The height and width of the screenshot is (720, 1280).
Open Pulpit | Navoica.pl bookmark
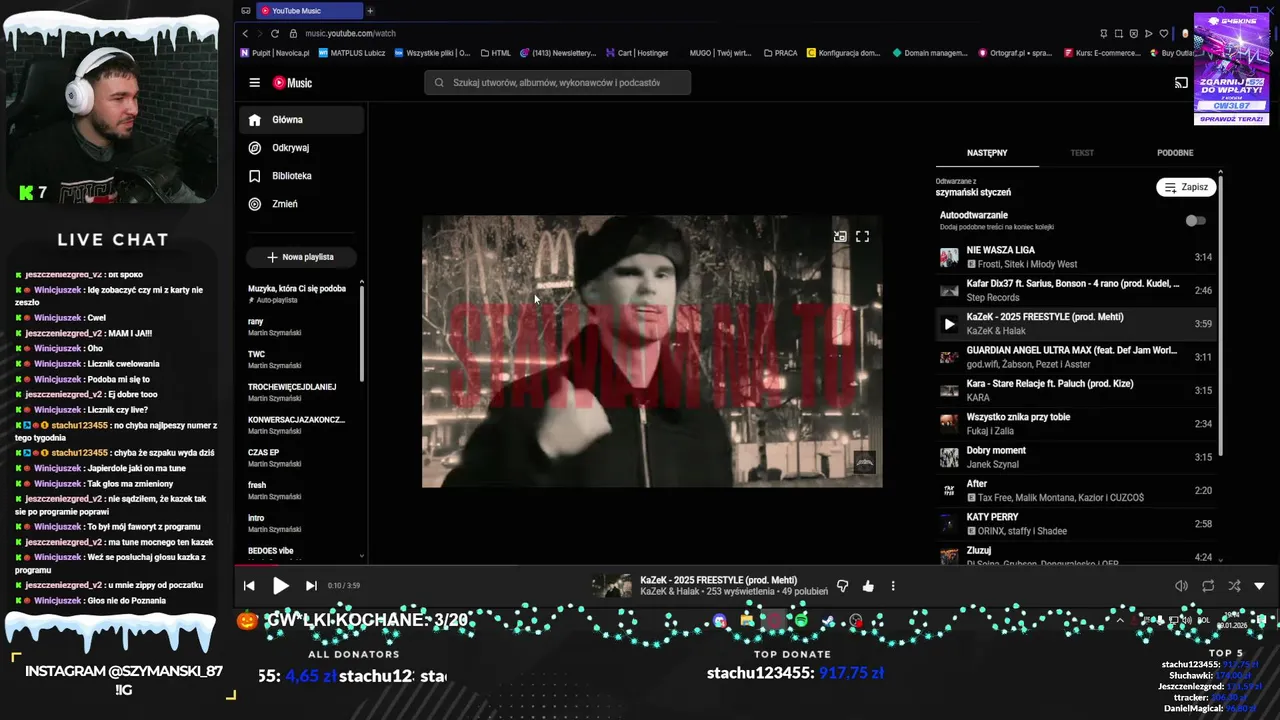point(273,53)
